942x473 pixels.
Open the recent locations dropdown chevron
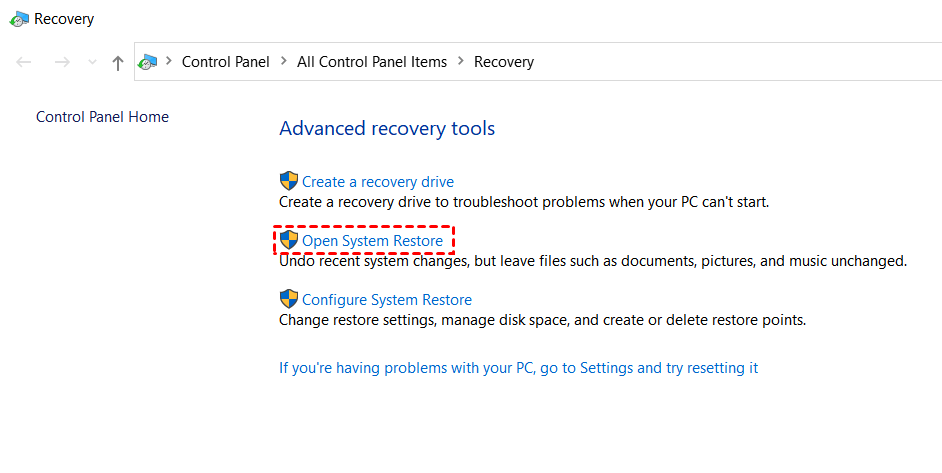[93, 62]
